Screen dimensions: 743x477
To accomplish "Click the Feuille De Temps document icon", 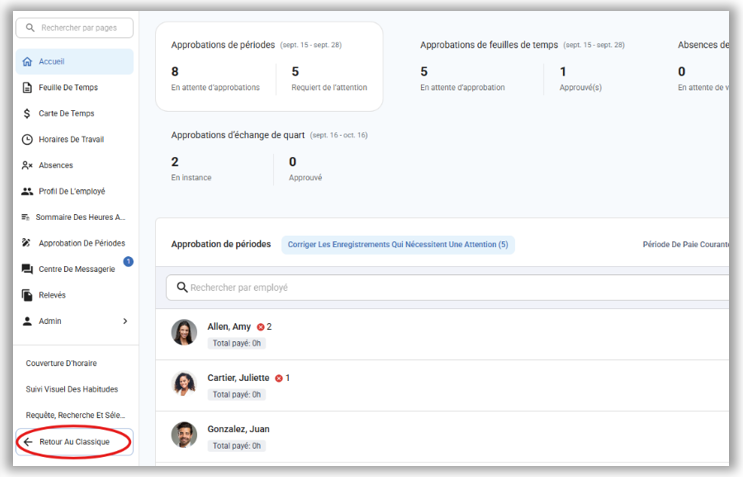I will tap(27, 88).
